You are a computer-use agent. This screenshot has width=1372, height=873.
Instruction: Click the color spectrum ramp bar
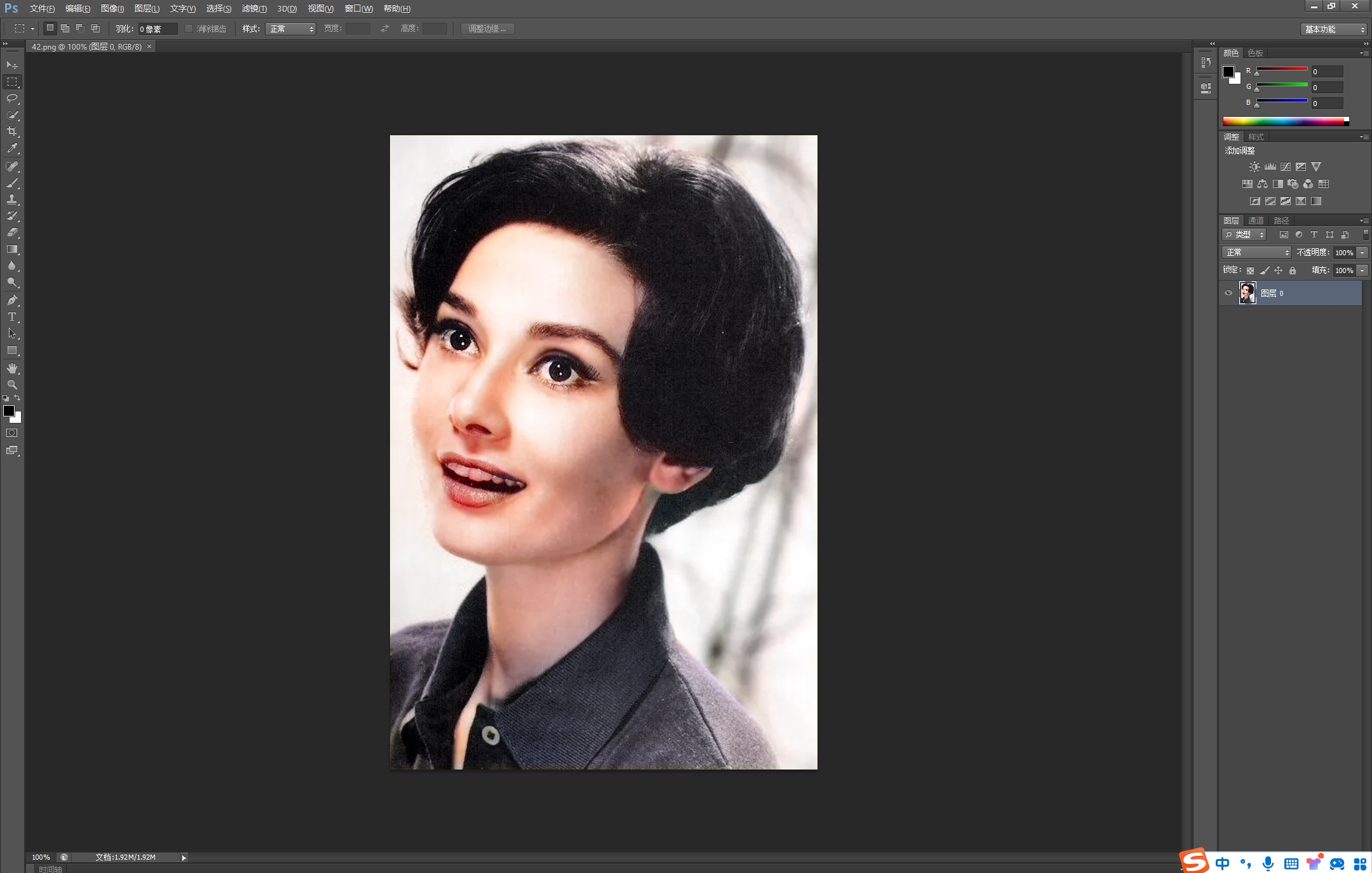point(1286,121)
